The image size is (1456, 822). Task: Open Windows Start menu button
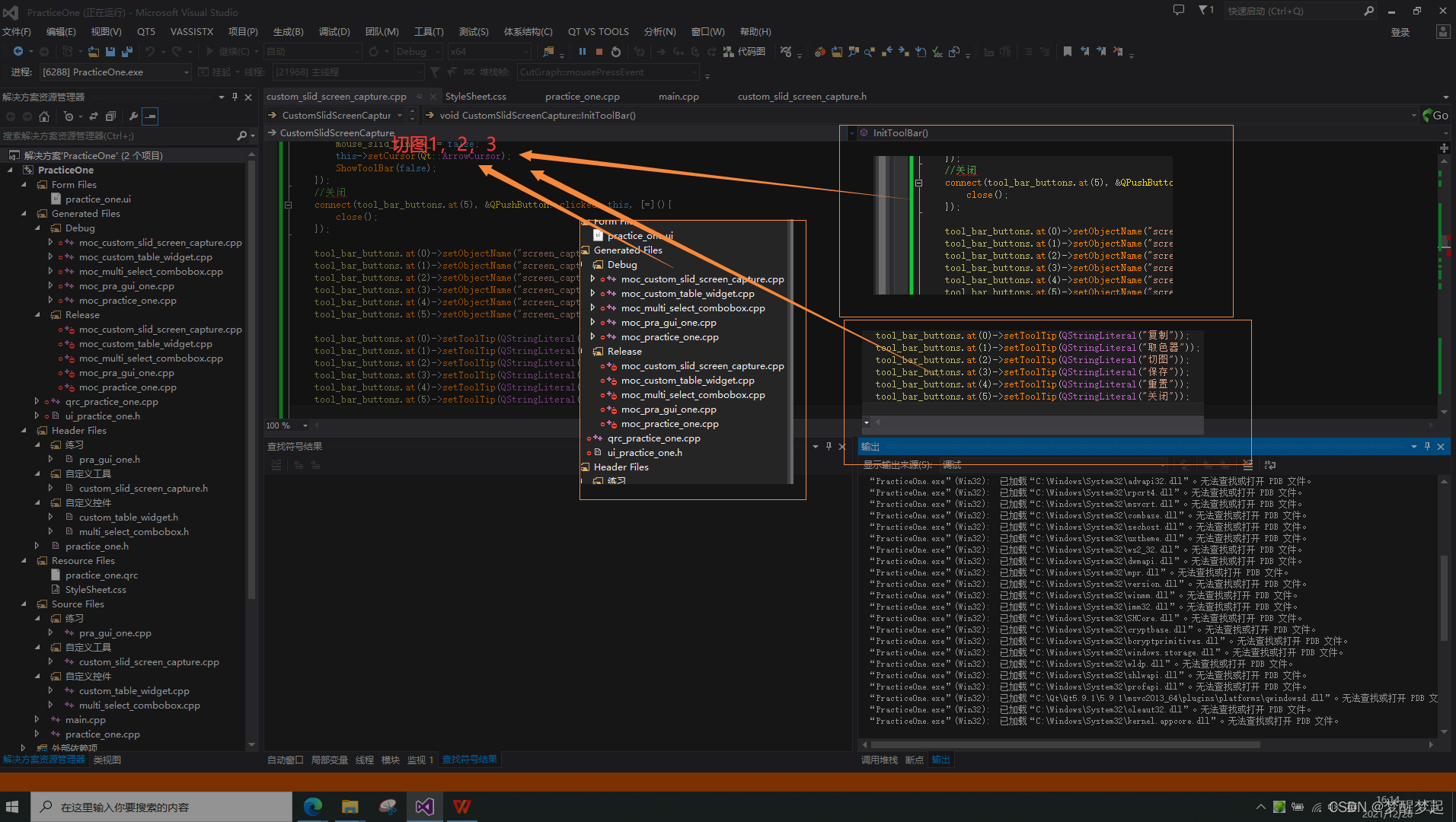click(12, 807)
